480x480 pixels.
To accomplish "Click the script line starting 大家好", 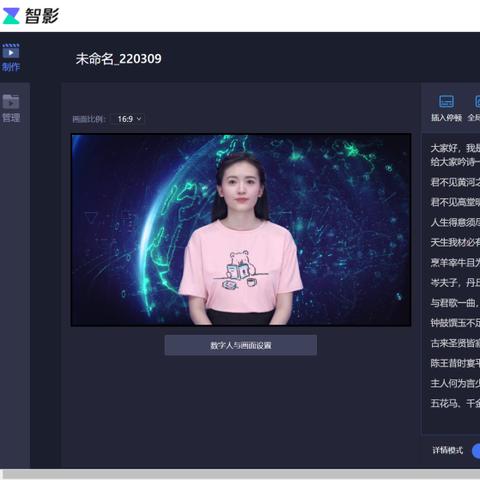I will (455, 148).
